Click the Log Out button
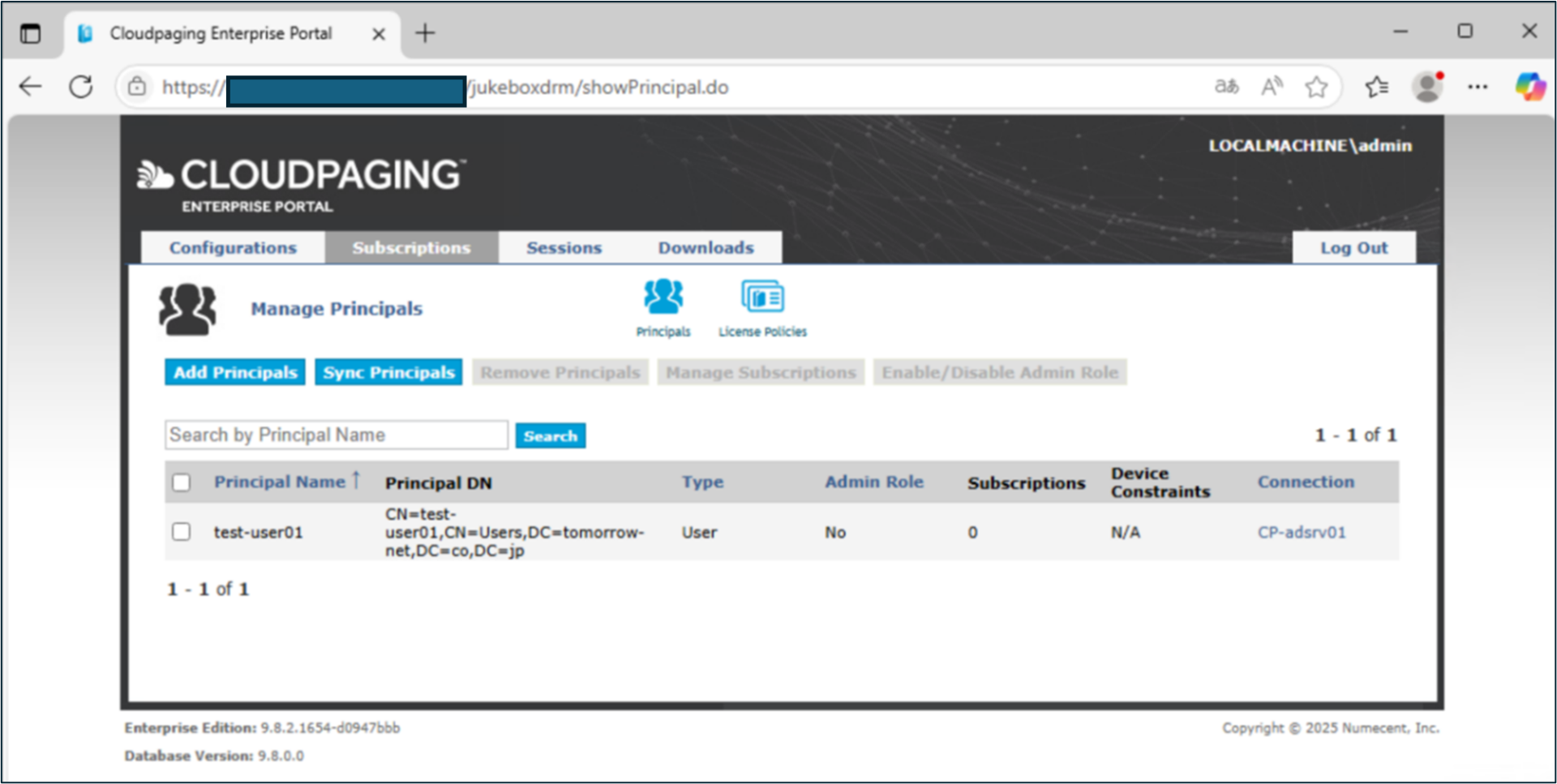Screen dimensions: 1557x784 [x=1353, y=247]
